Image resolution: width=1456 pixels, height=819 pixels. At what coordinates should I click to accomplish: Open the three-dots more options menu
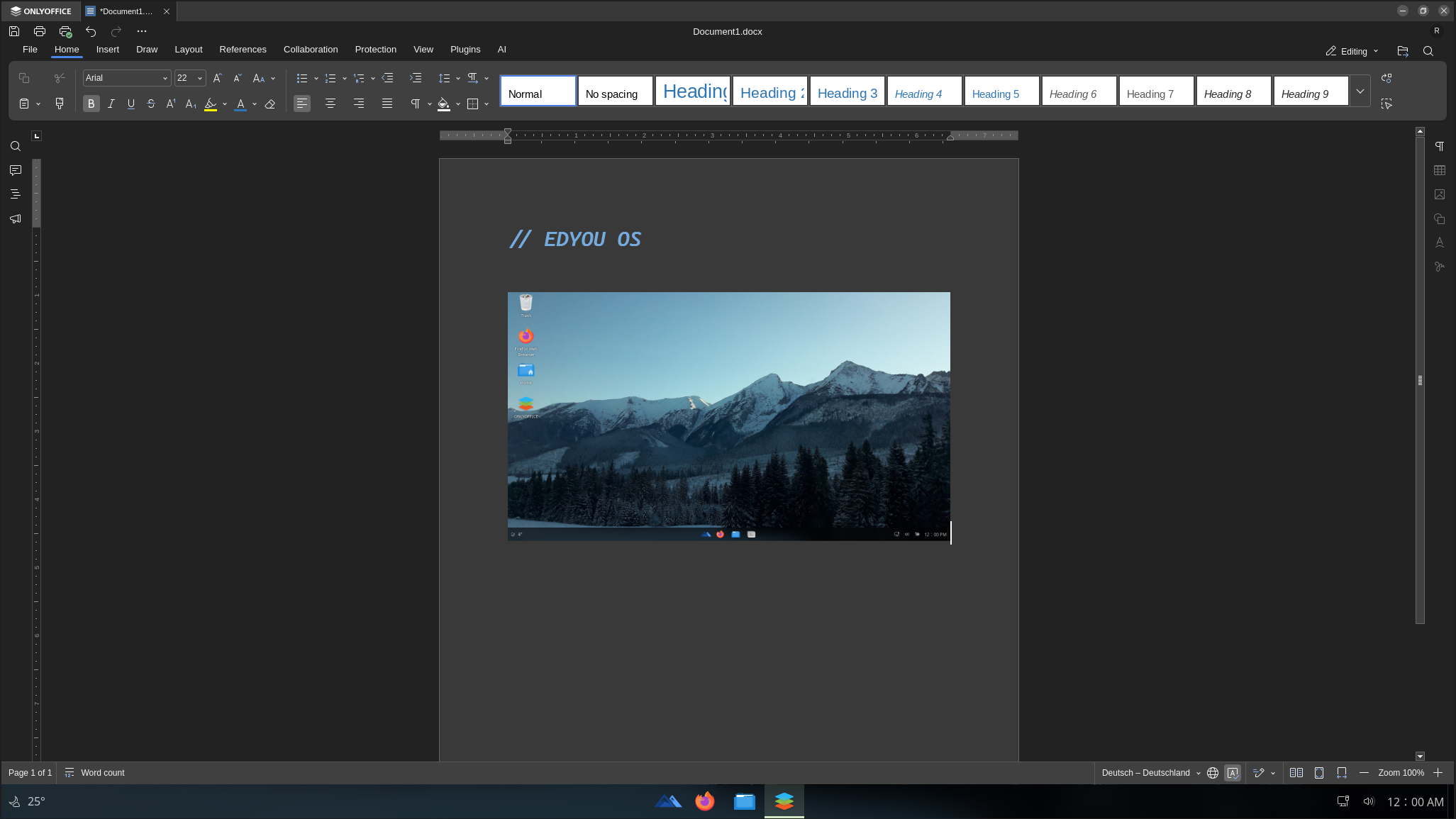point(142,31)
